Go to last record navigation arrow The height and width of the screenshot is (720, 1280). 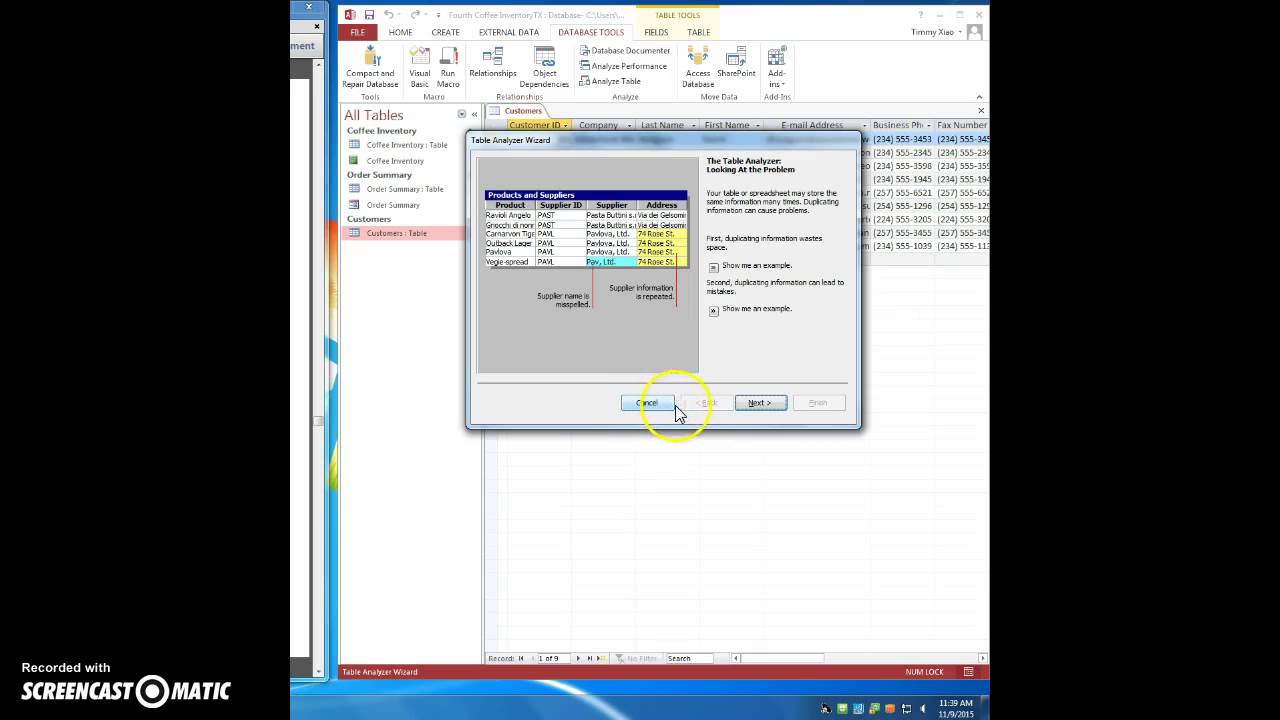[x=590, y=658]
